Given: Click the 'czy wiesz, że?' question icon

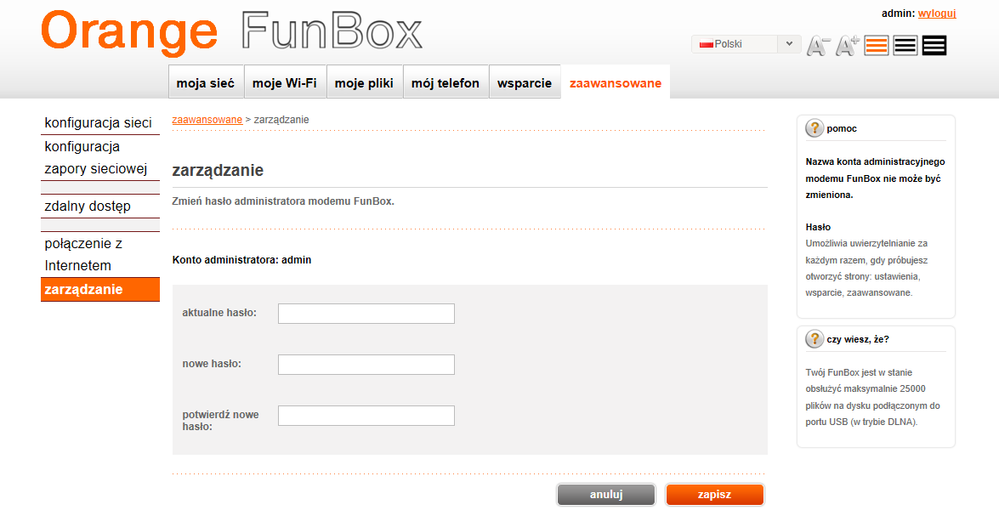Looking at the screenshot, I should 814,339.
